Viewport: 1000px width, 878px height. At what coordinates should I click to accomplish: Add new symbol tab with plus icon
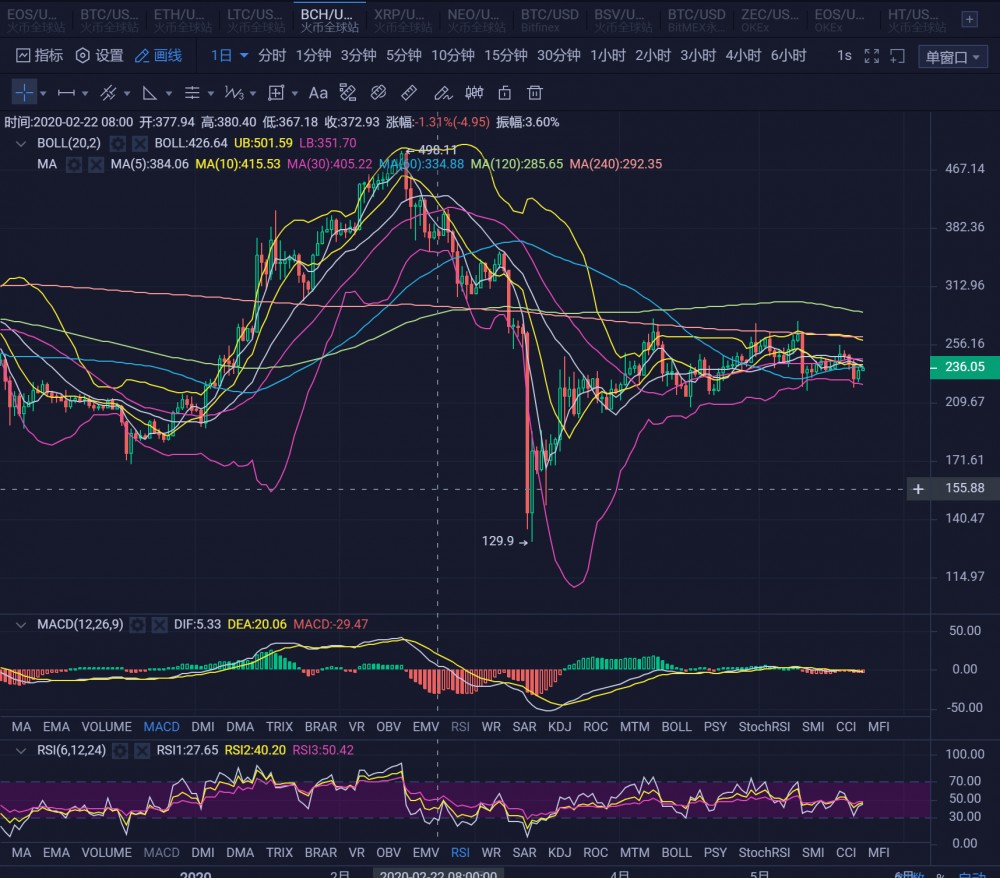(x=969, y=19)
